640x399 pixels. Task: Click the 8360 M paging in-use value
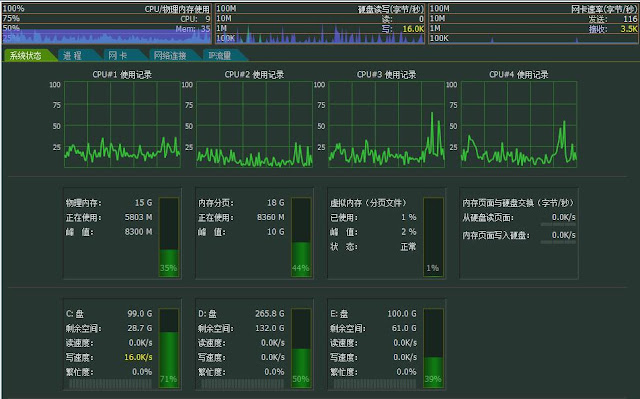pos(271,217)
